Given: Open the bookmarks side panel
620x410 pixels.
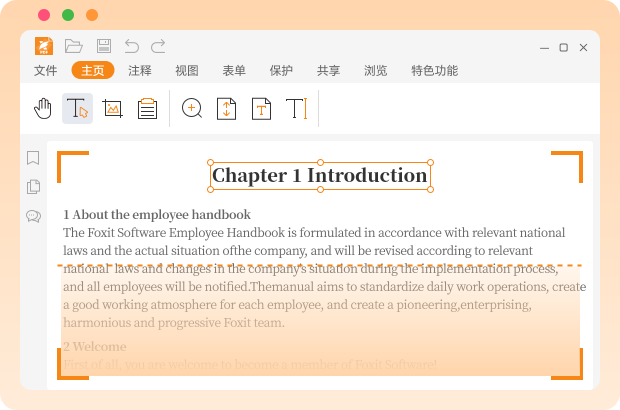Looking at the screenshot, I should (x=33, y=158).
